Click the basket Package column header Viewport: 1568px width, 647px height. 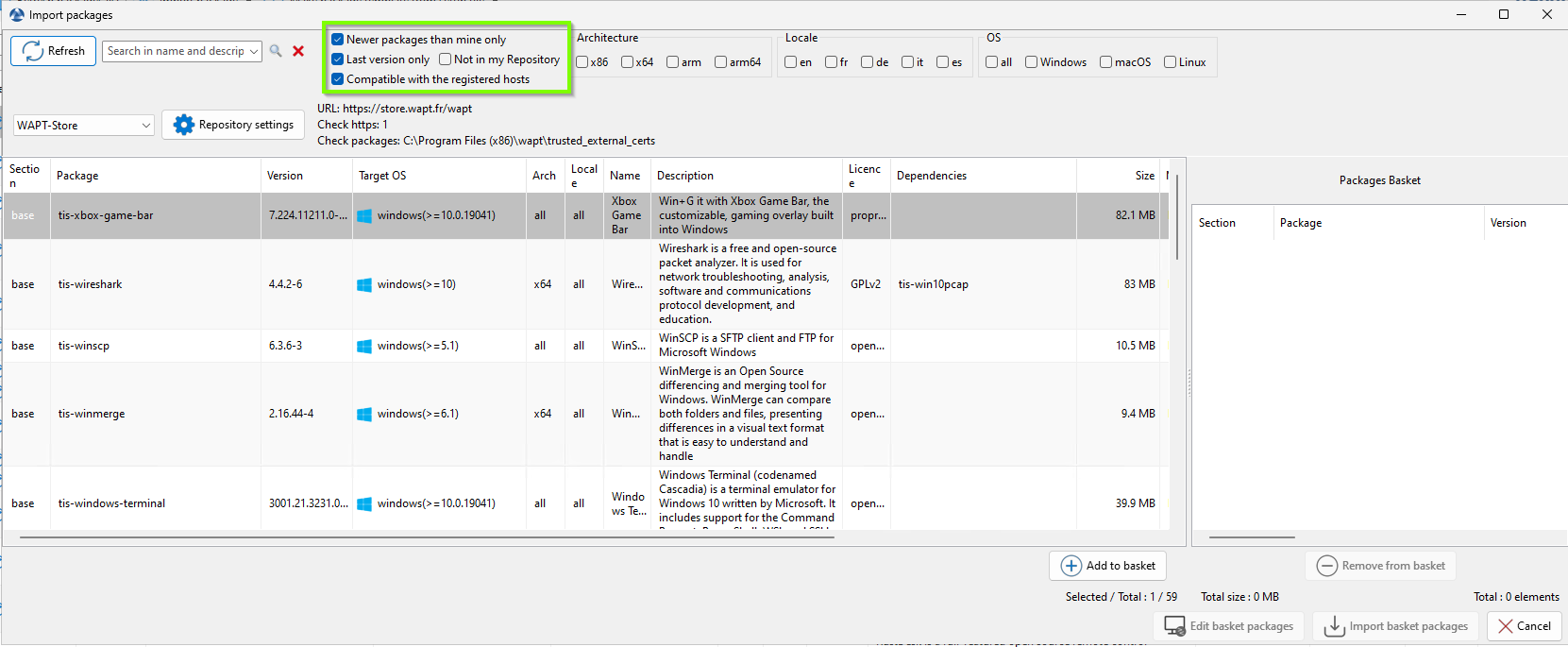point(1378,223)
